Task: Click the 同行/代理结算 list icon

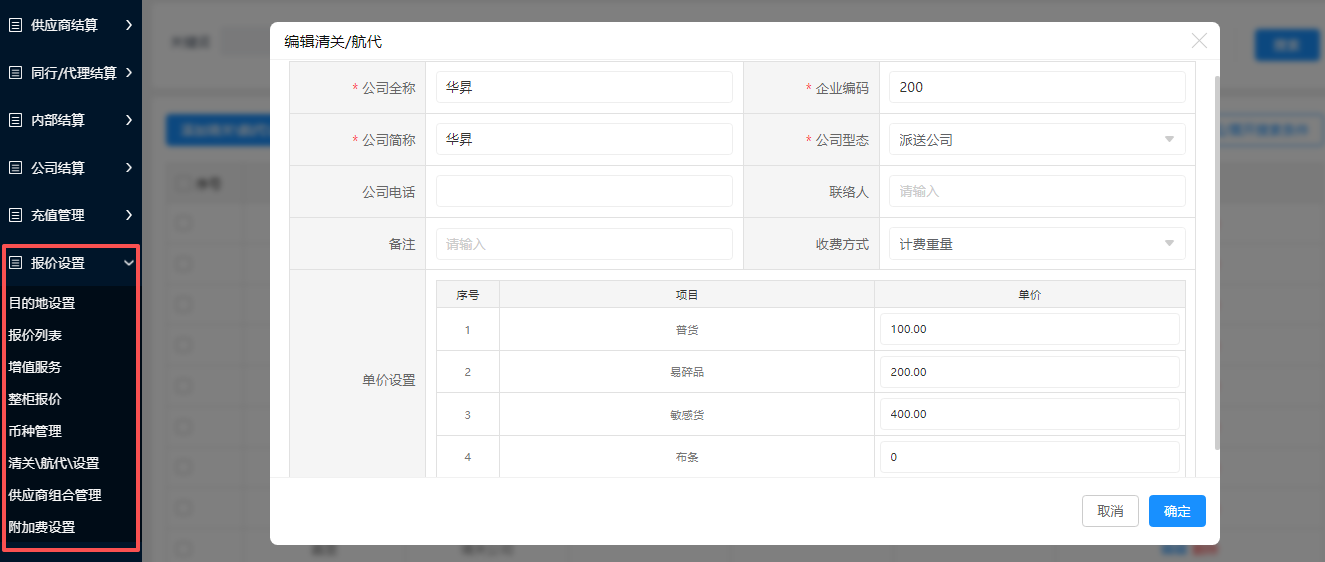Action: (x=15, y=73)
